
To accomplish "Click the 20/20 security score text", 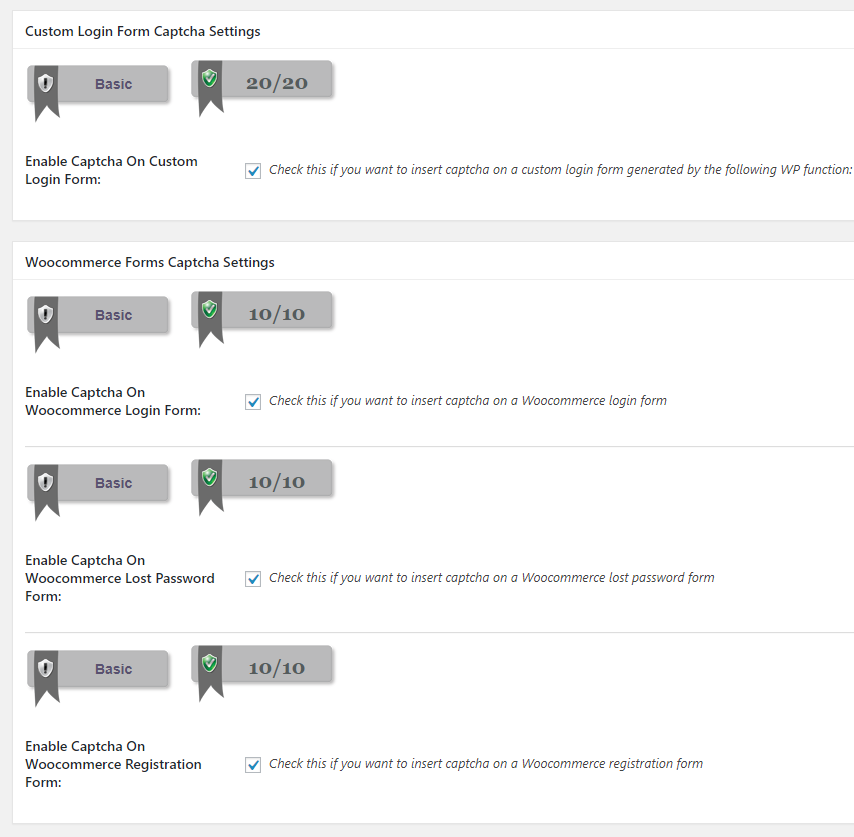I will coord(276,83).
